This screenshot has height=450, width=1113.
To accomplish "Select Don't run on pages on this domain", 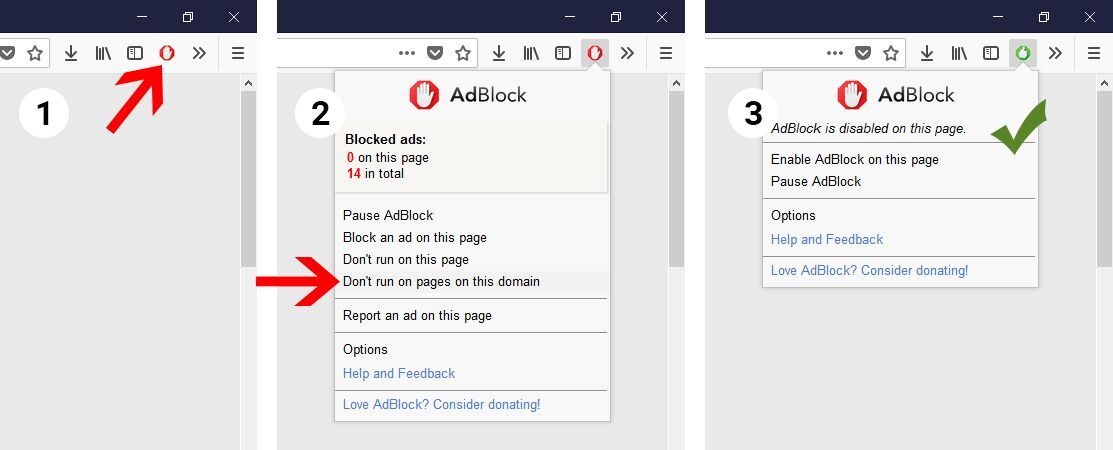I will (x=442, y=282).
